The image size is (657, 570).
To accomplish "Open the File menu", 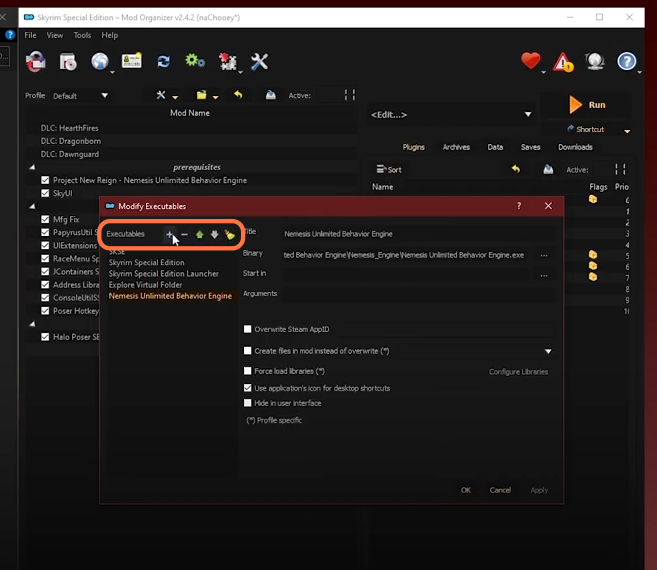I will 30,35.
